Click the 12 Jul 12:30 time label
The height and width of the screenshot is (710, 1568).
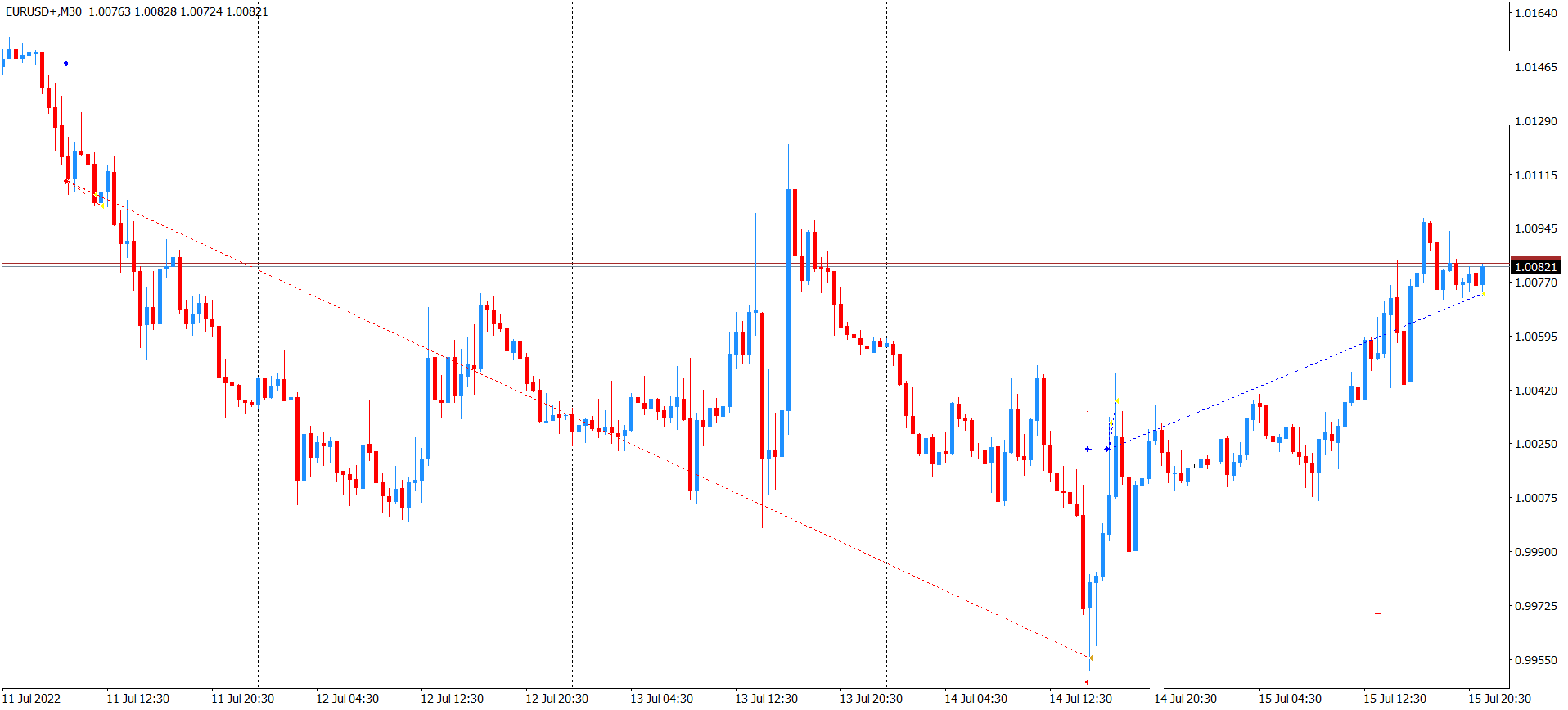pyautogui.click(x=453, y=699)
